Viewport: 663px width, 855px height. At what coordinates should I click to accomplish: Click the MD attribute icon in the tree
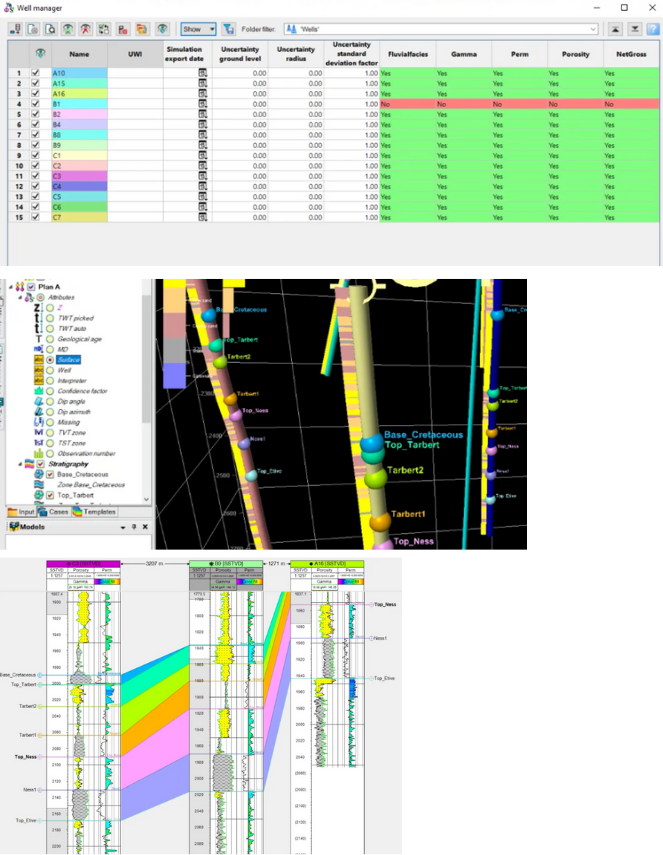[38, 349]
